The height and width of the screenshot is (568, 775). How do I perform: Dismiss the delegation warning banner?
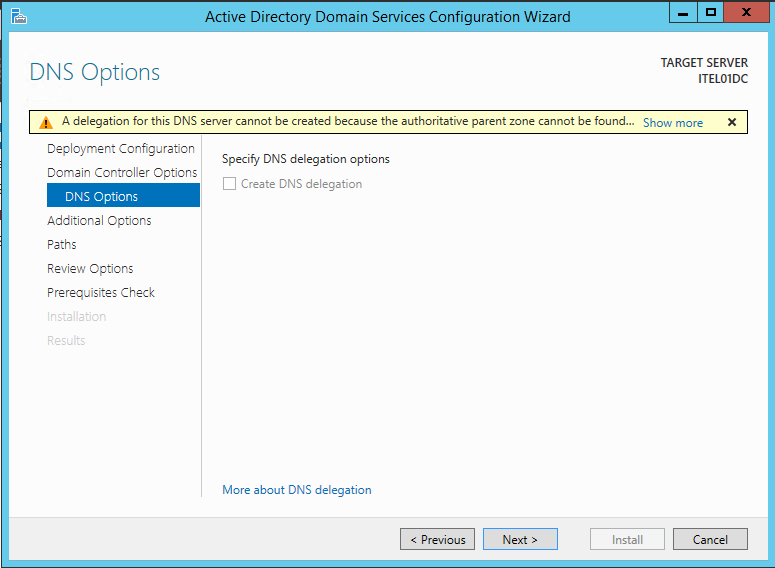coord(732,122)
